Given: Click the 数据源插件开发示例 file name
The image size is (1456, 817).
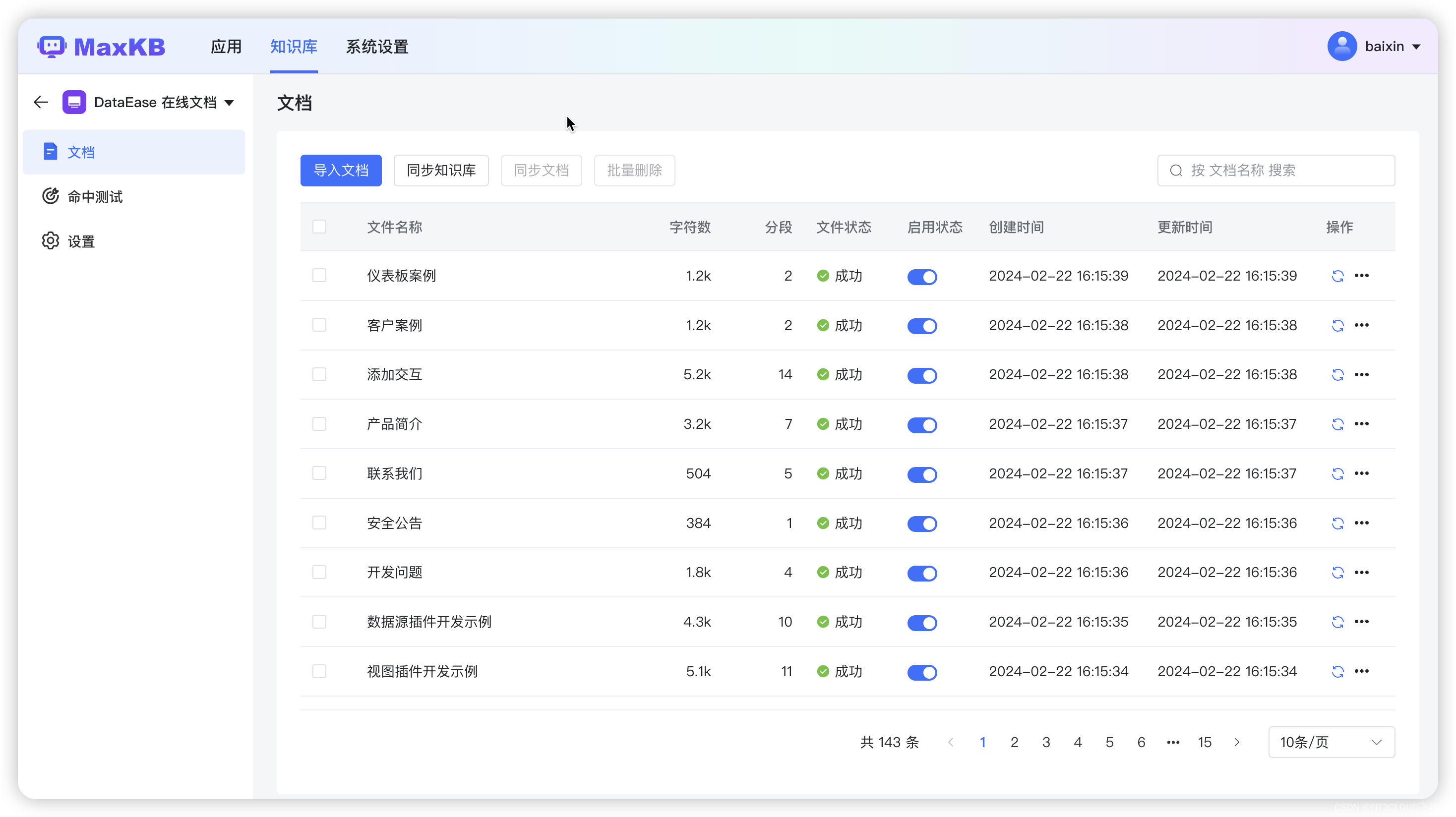Looking at the screenshot, I should click(429, 622).
